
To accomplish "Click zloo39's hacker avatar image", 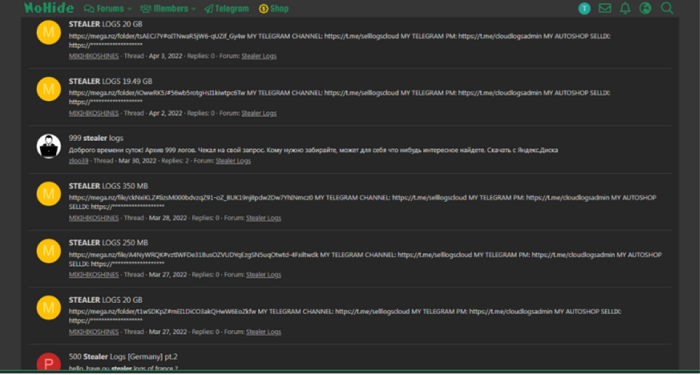I will [x=49, y=146].
